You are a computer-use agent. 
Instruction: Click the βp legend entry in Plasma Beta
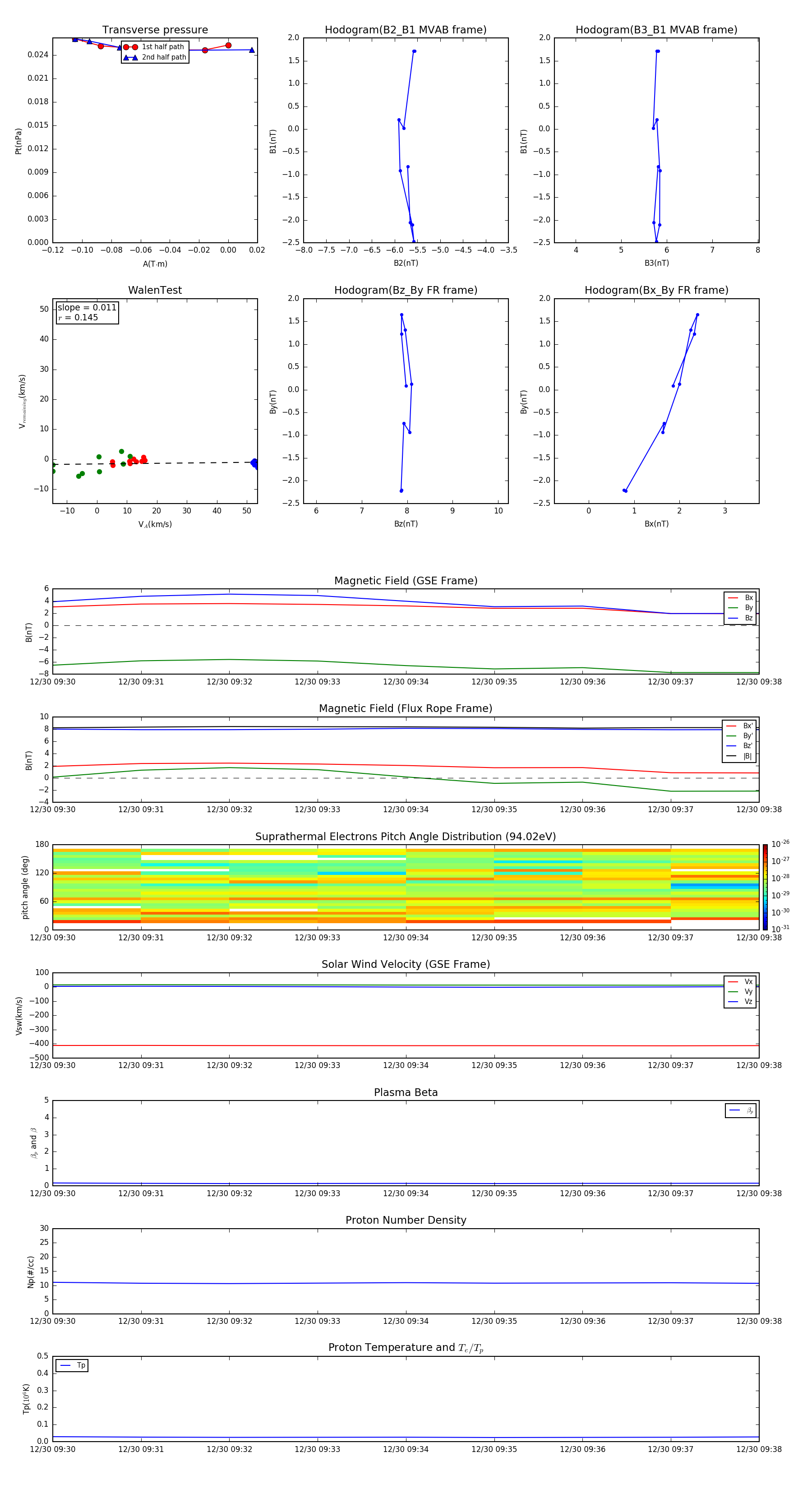click(x=740, y=1110)
